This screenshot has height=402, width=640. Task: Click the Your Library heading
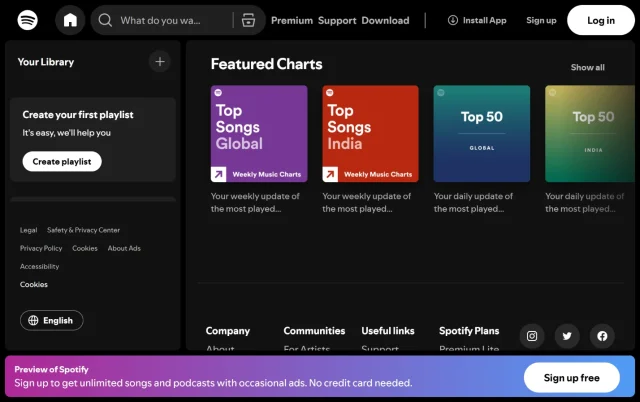point(46,62)
